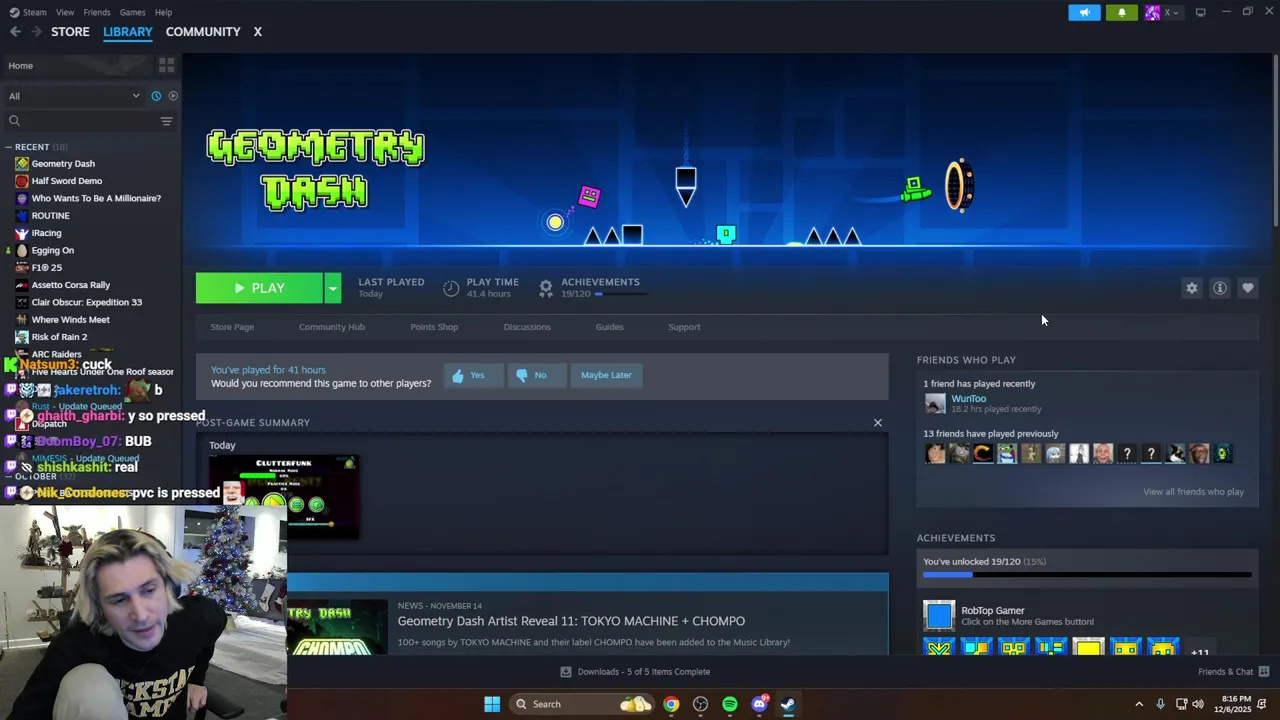
Task: Switch to Big Picture mode icon
Action: [x=1200, y=12]
